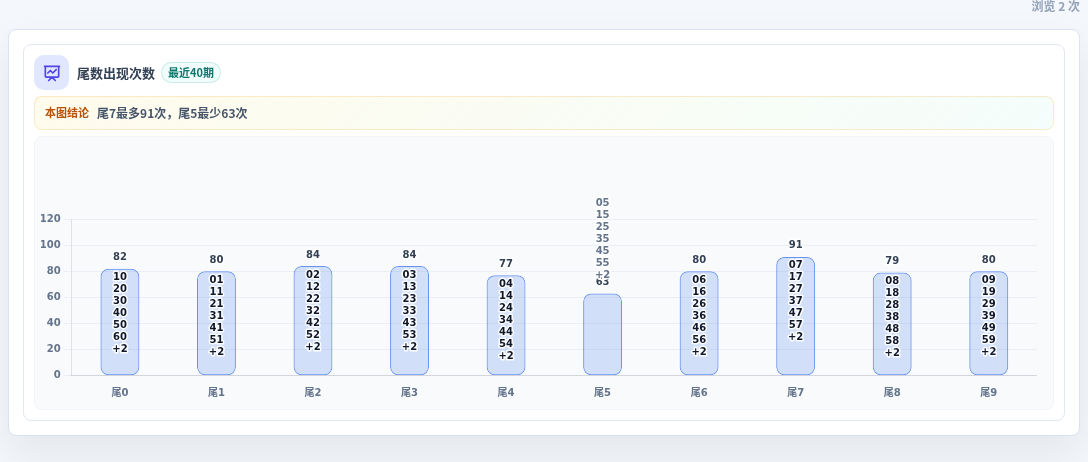Image resolution: width=1088 pixels, height=462 pixels.
Task: Click the 浏览 2 次 view counter
Action: pyautogui.click(x=1055, y=6)
